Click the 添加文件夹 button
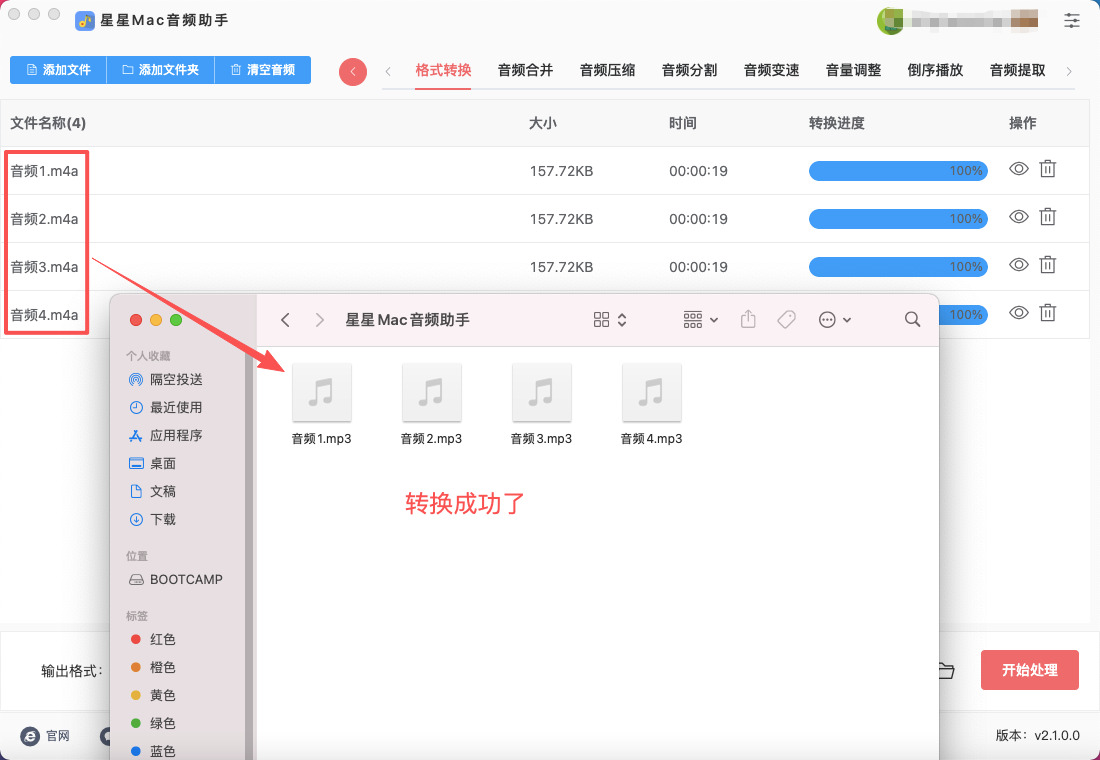 point(161,70)
